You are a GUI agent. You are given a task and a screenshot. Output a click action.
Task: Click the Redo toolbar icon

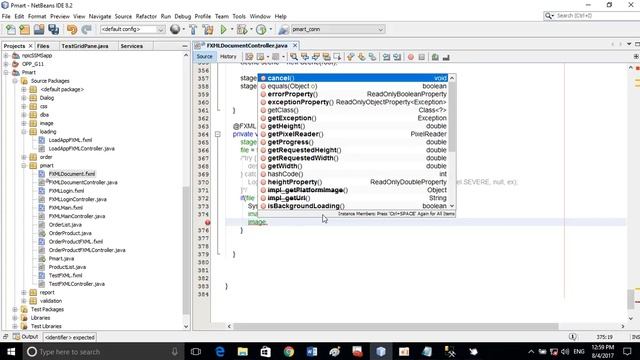click(x=86, y=29)
